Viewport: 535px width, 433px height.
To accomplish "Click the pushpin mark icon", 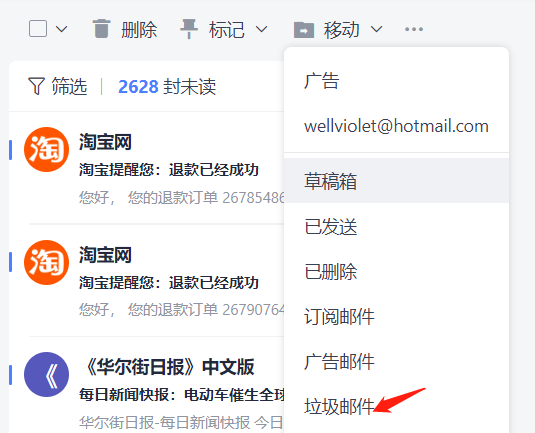I will (189, 29).
